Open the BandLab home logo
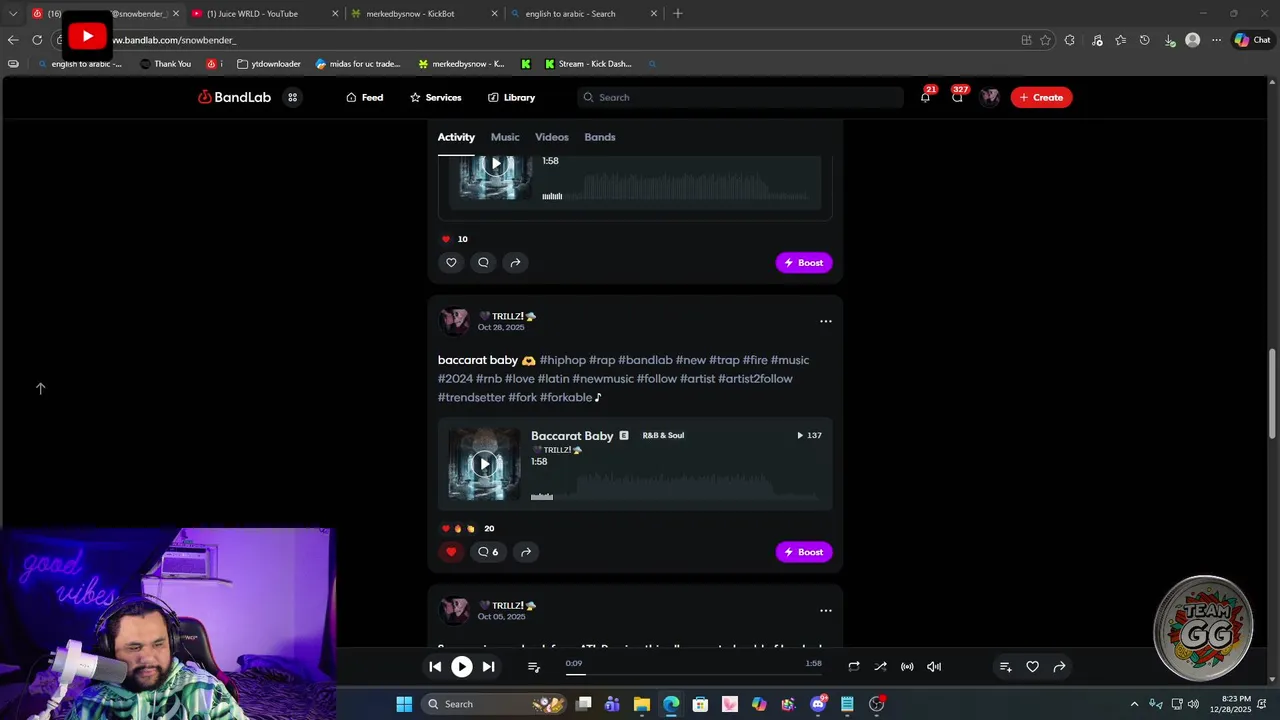The image size is (1280, 720). pyautogui.click(x=234, y=97)
